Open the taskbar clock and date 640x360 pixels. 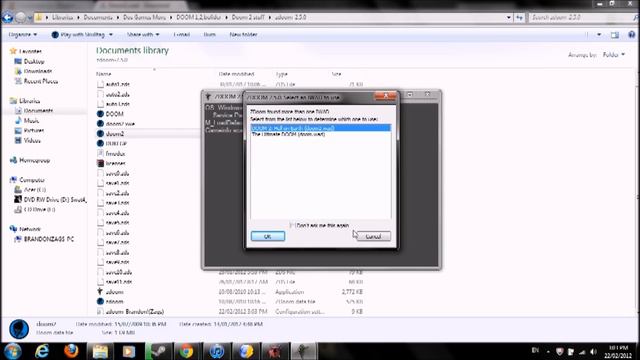coord(618,351)
